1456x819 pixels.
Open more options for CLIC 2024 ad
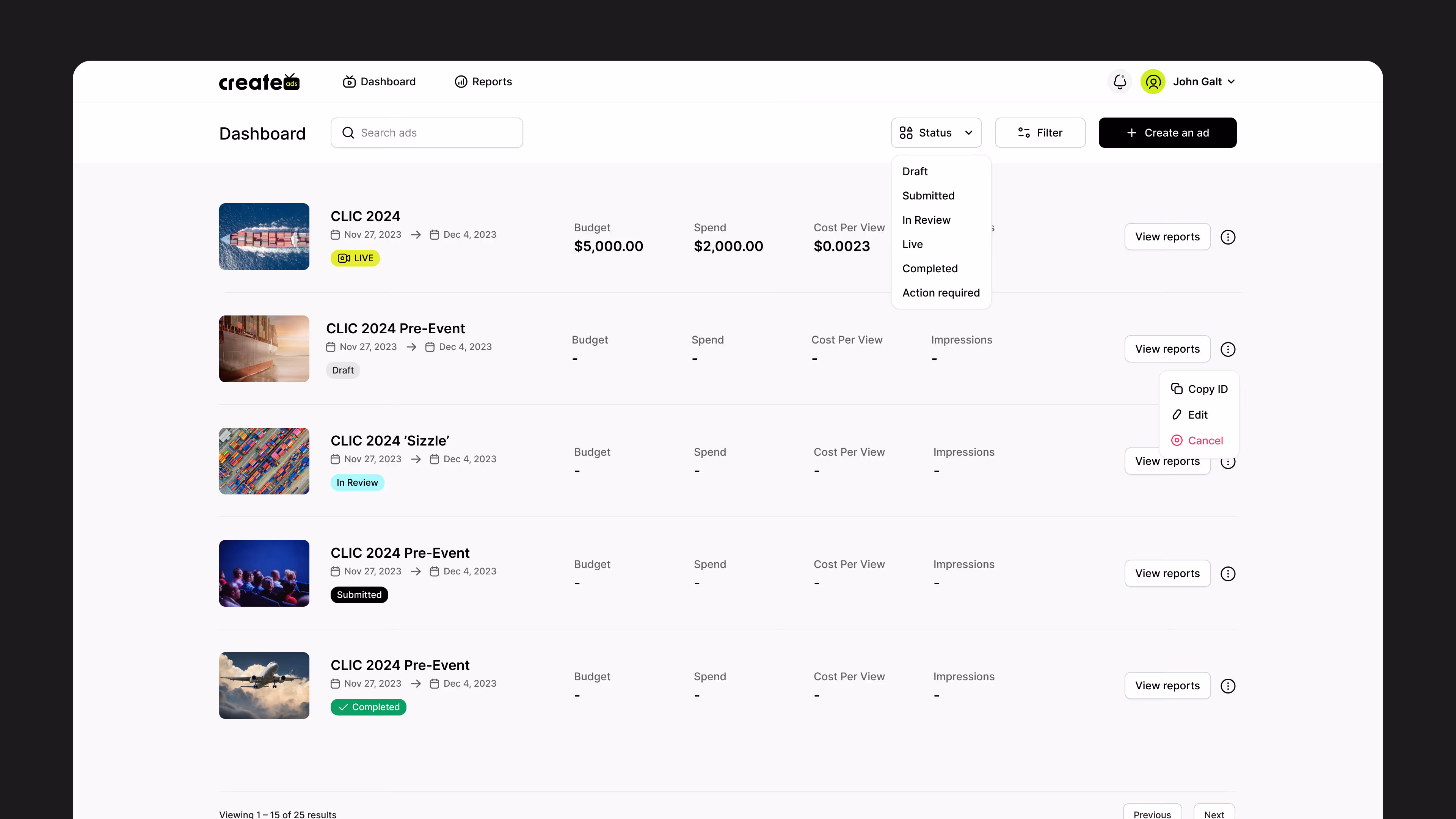(x=1228, y=237)
